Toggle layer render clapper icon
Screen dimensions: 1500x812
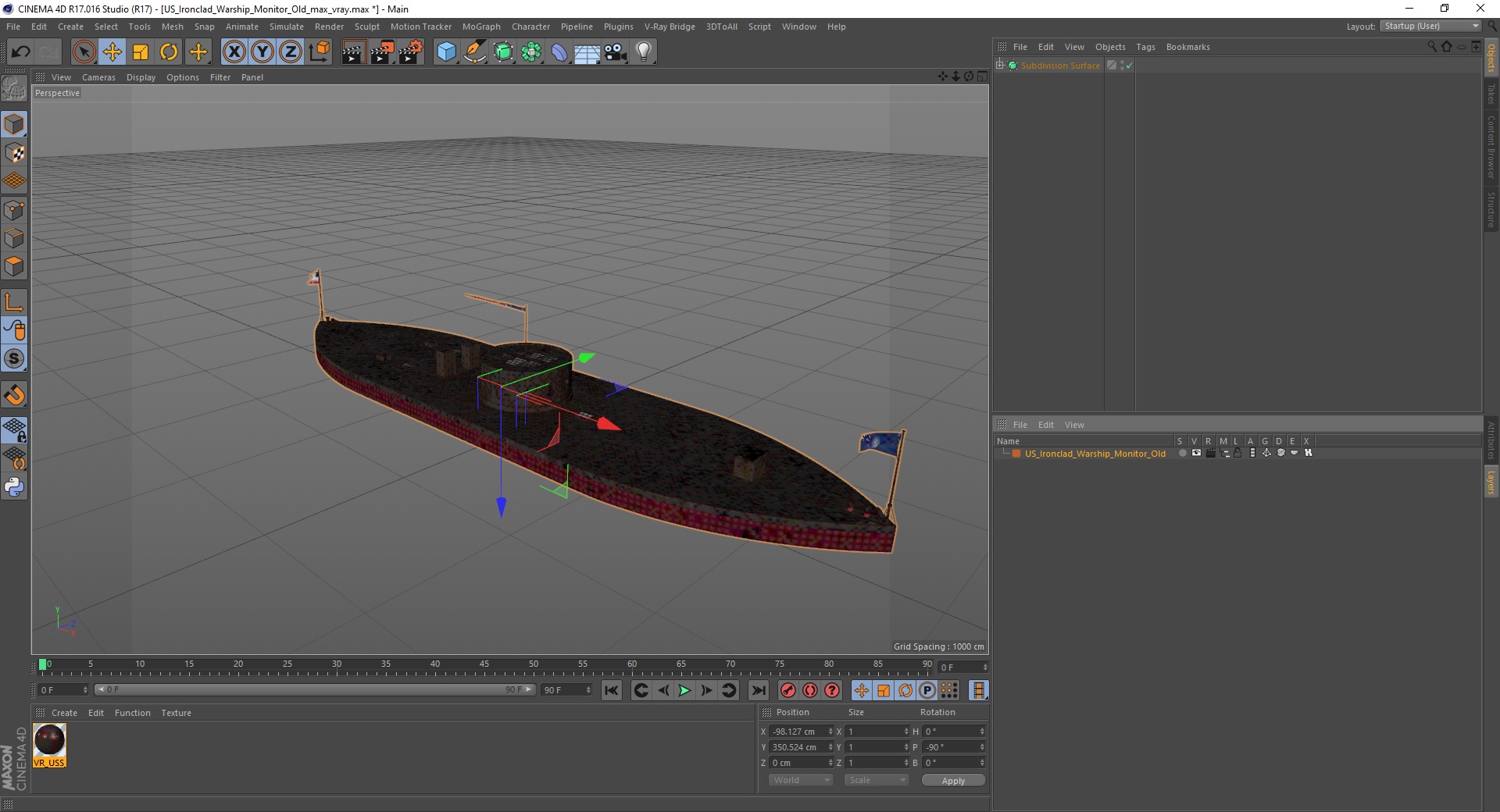1210,453
